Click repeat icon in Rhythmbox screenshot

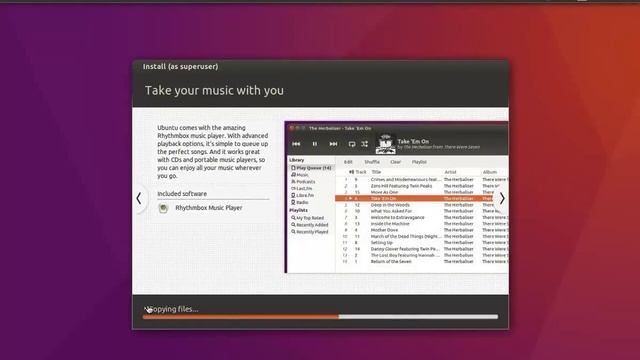pos(352,144)
